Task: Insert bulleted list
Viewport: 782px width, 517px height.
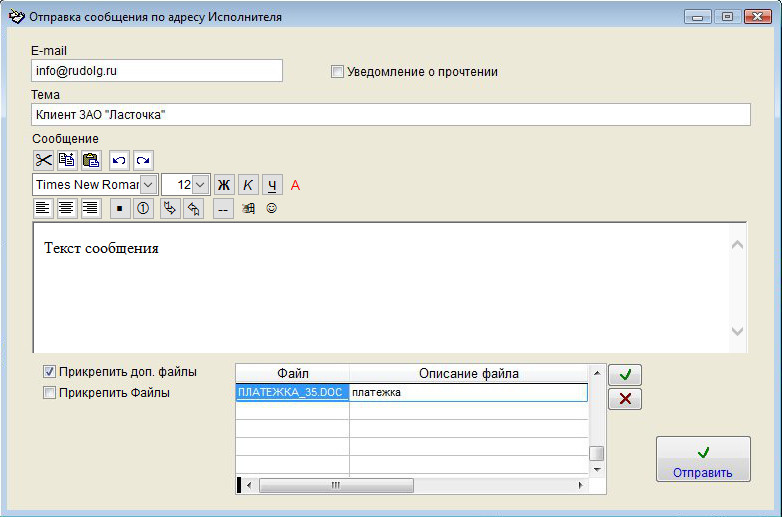Action: (x=120, y=208)
